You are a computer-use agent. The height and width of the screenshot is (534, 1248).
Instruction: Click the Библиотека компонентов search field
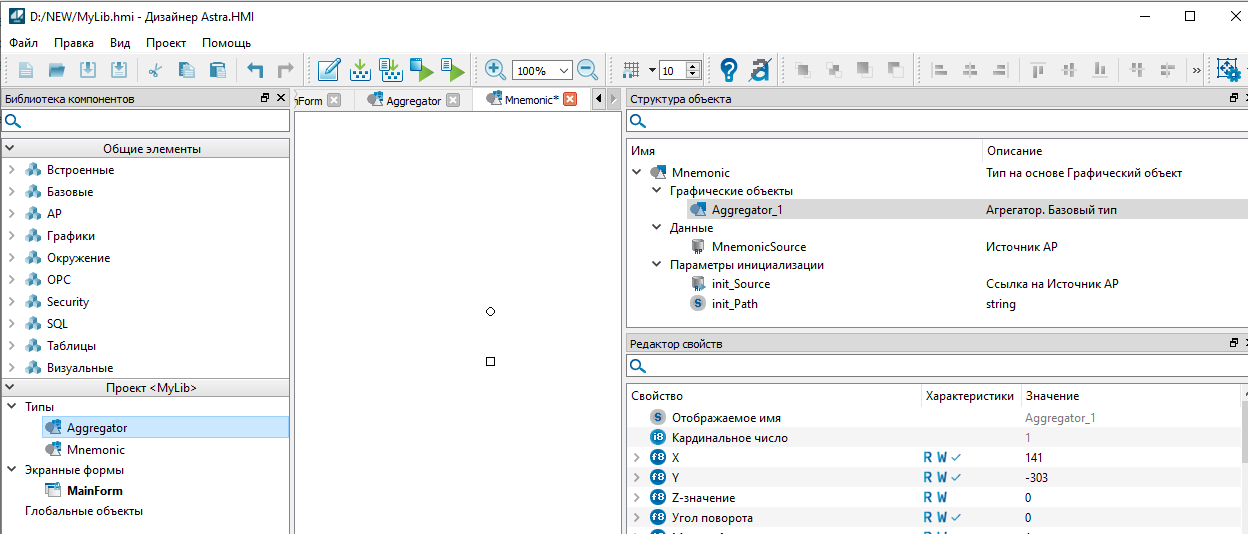click(150, 121)
